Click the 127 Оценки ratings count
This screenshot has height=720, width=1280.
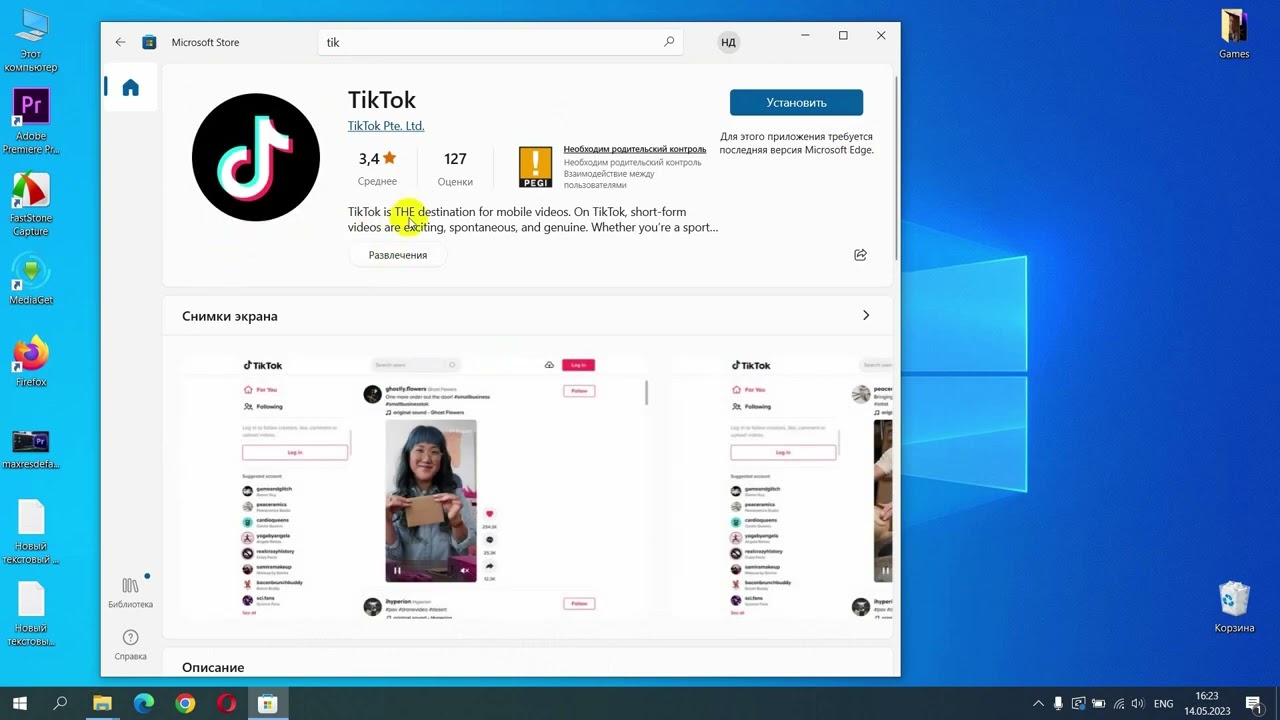(x=455, y=168)
